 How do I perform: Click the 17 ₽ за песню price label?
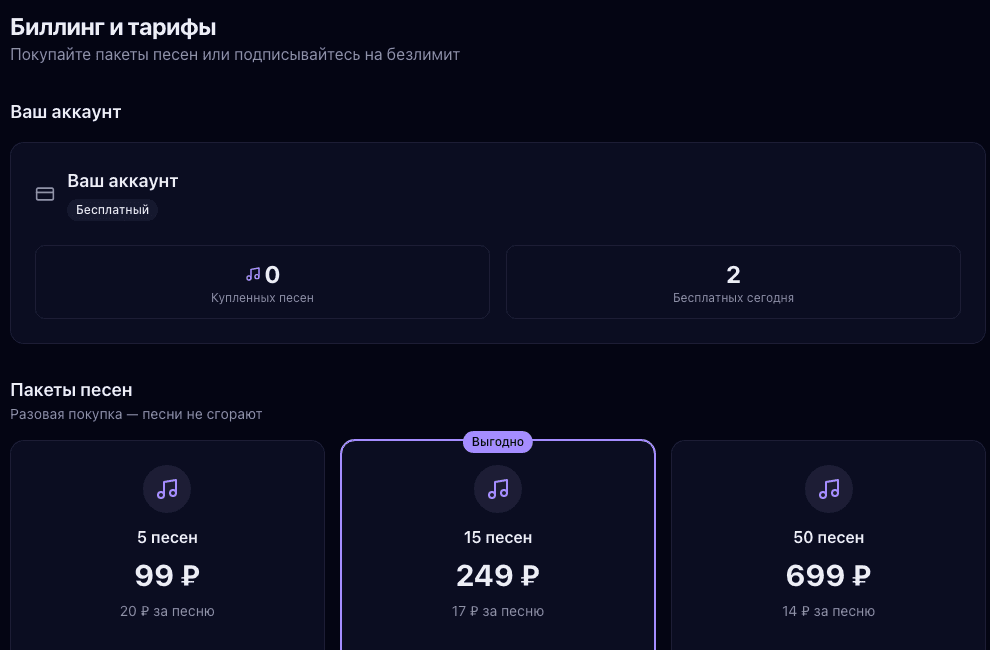point(498,610)
